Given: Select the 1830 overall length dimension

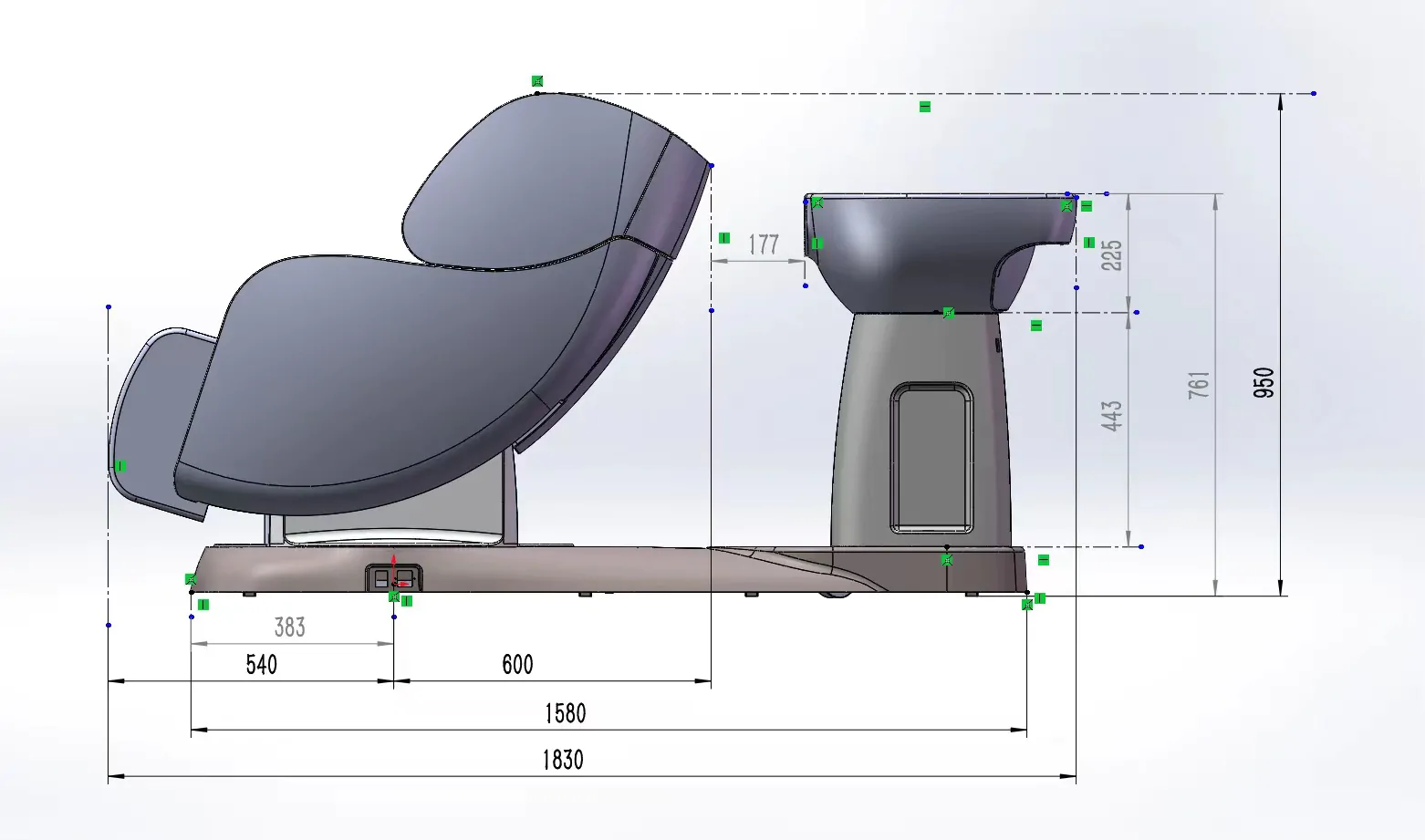Looking at the screenshot, I should click(563, 760).
